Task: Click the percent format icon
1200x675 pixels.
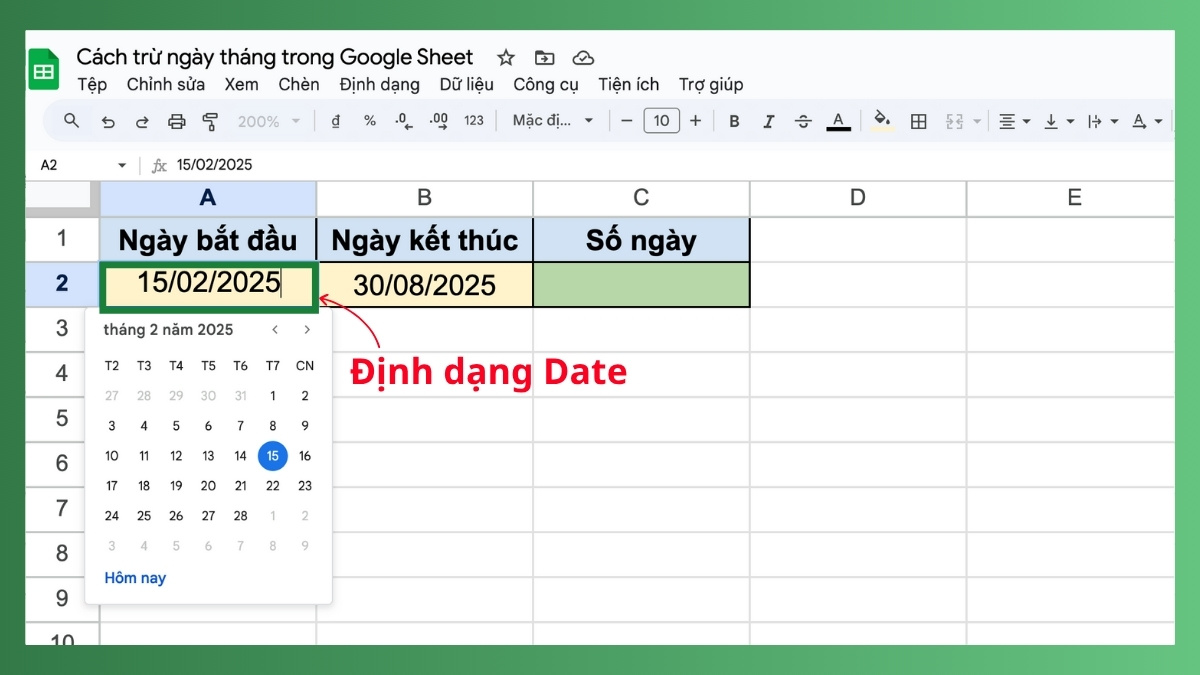Action: pos(369,120)
